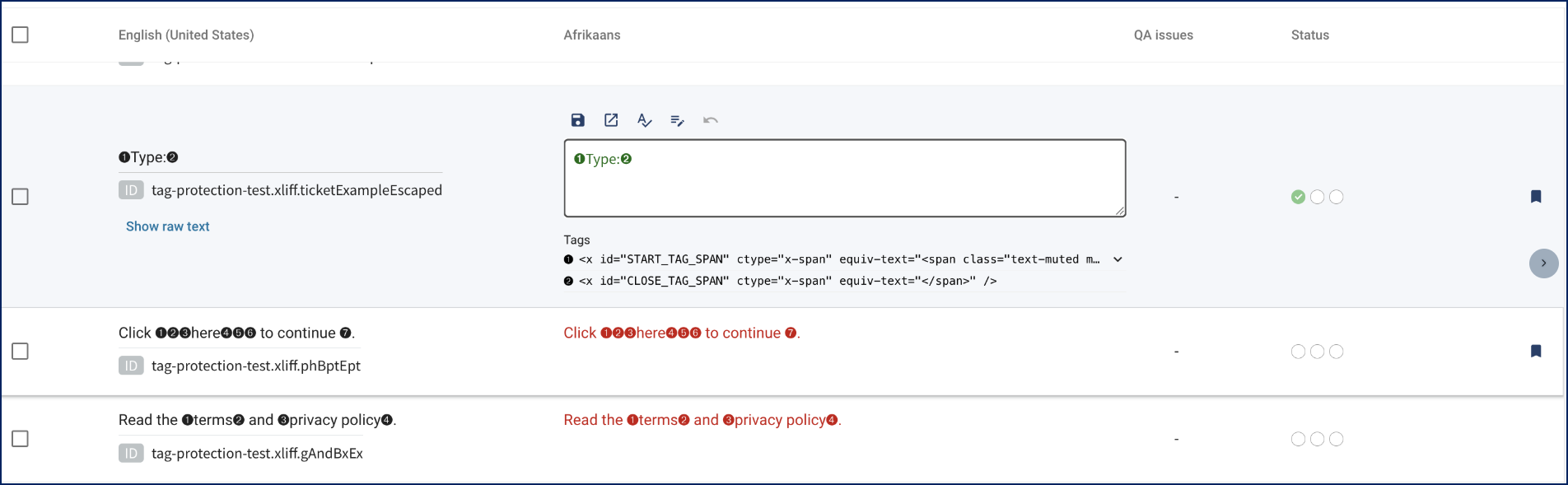The image size is (1568, 485).
Task: Click the Afrikaans column header
Action: pyautogui.click(x=592, y=35)
